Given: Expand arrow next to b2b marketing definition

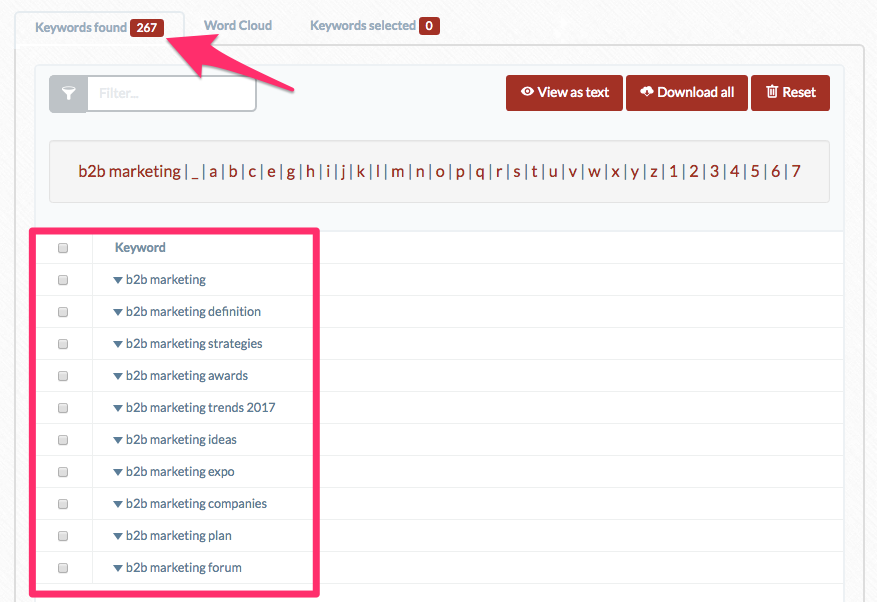Looking at the screenshot, I should (x=117, y=312).
